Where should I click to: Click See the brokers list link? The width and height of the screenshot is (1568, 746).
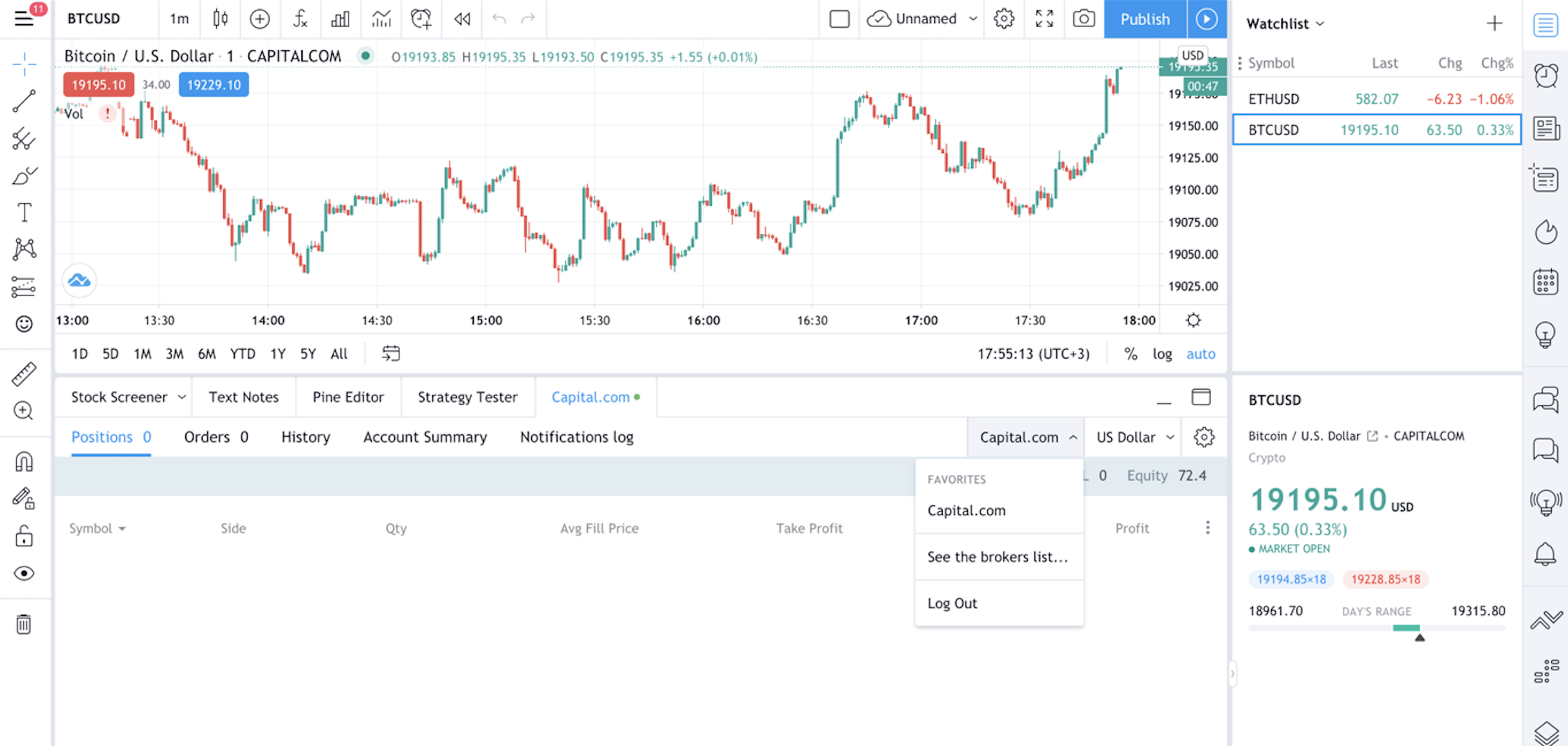[997, 557]
